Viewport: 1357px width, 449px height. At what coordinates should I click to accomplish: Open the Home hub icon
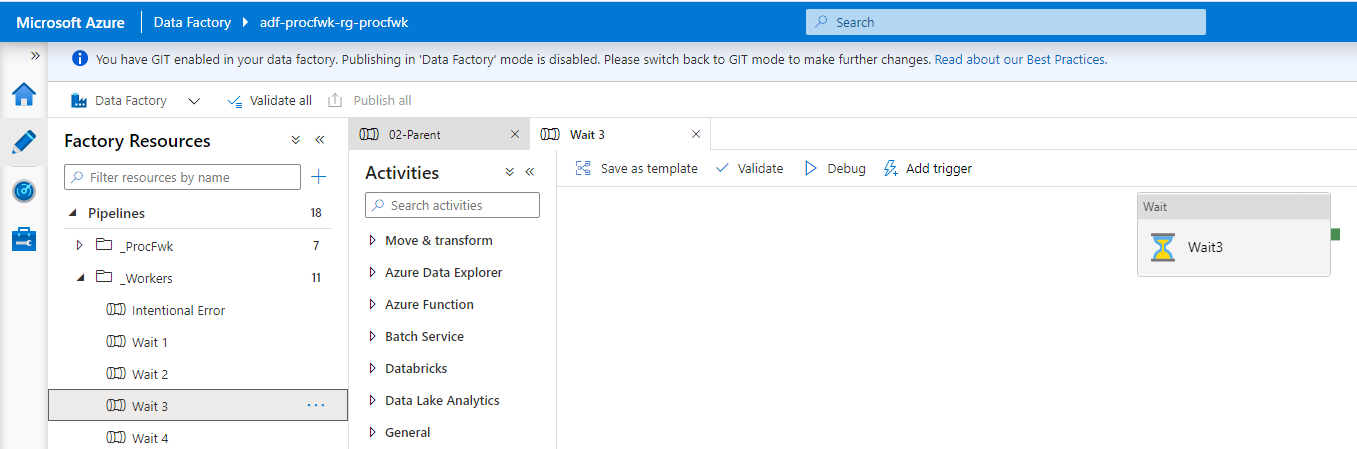point(24,95)
